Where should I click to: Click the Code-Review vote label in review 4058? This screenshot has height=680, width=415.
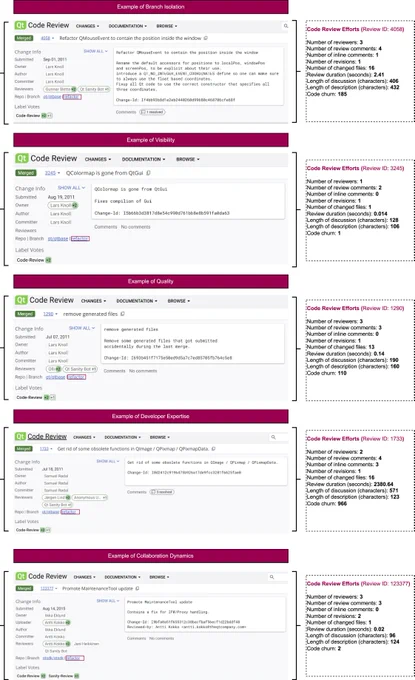click(x=28, y=116)
